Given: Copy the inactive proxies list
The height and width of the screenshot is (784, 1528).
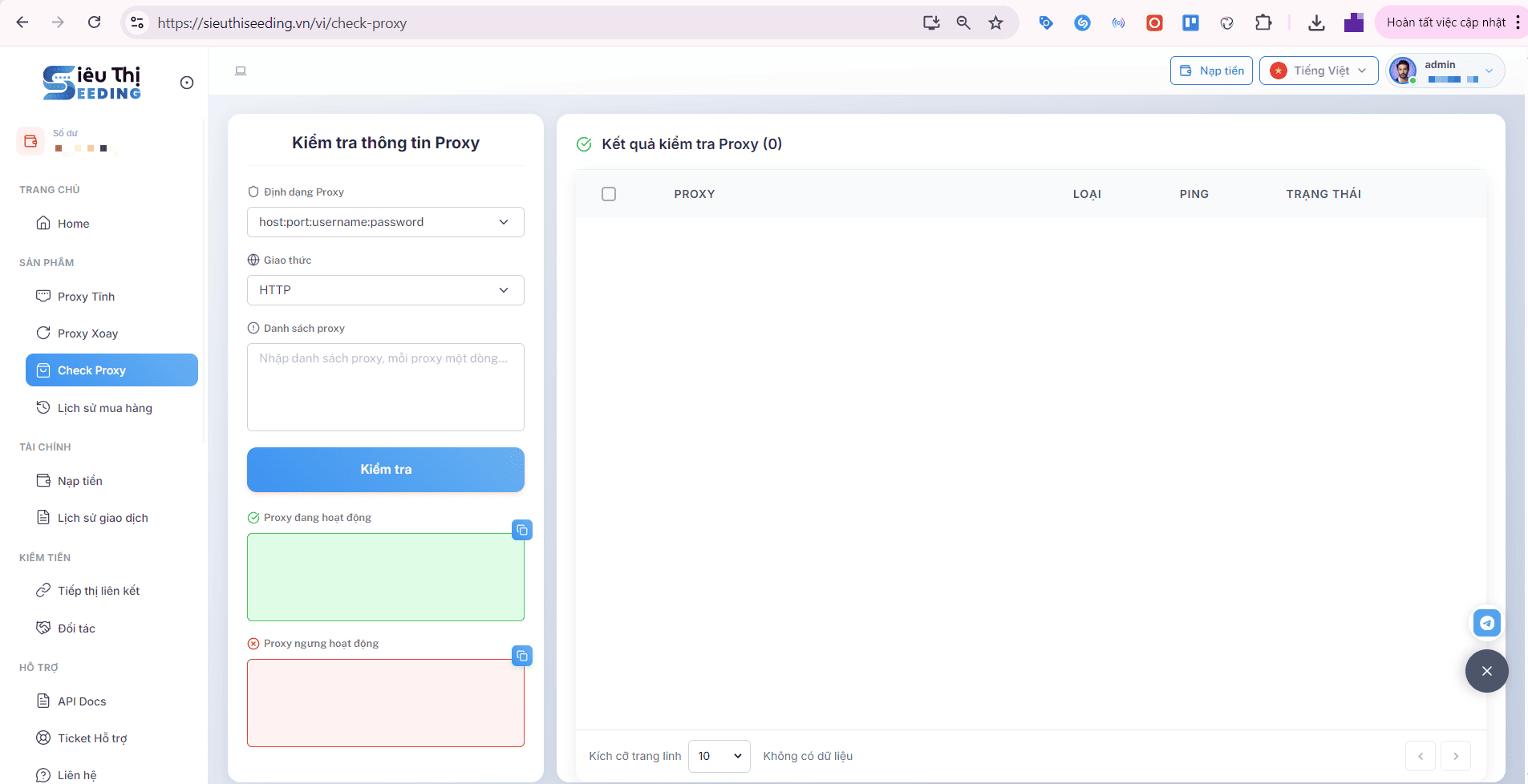Looking at the screenshot, I should (522, 656).
